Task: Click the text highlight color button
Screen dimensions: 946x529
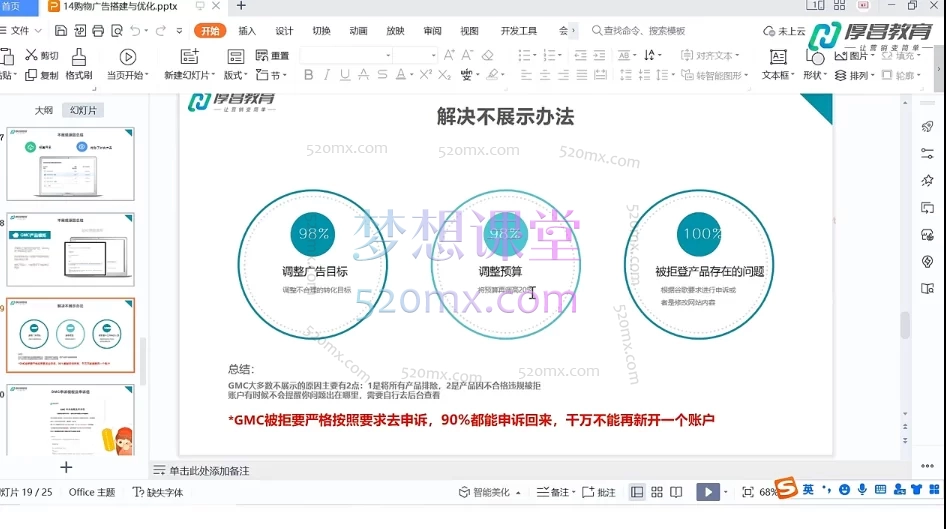Action: 493,75
